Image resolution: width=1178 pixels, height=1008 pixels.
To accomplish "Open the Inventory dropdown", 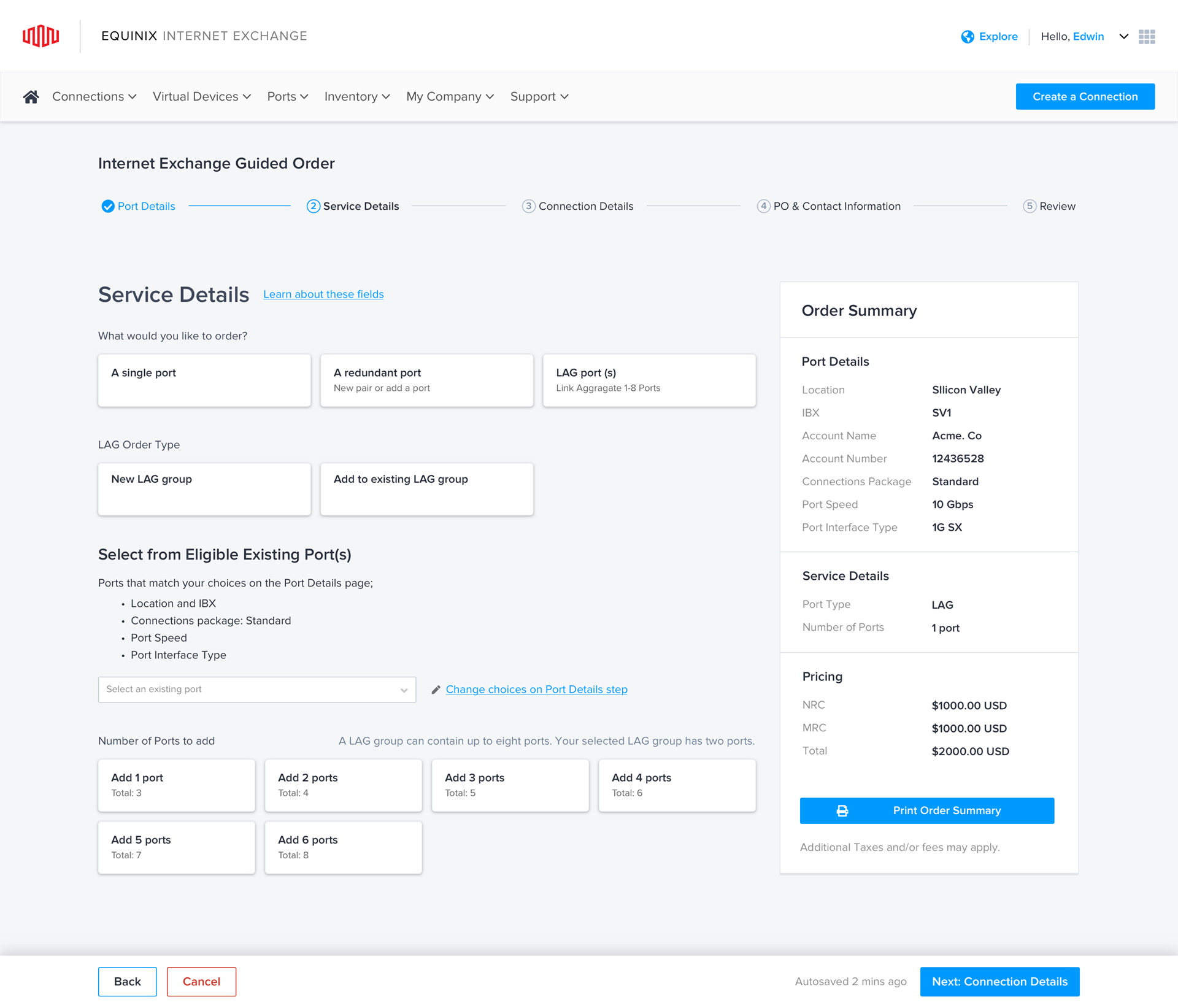I will click(x=357, y=97).
